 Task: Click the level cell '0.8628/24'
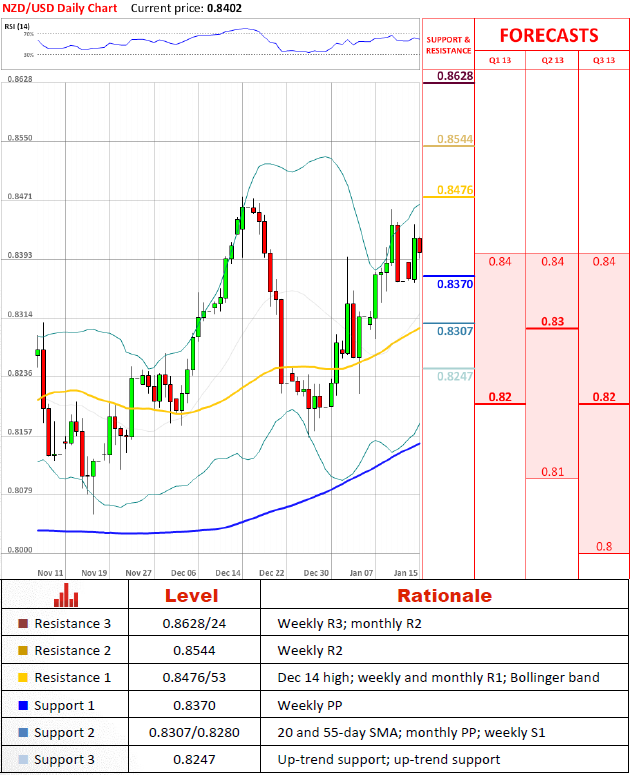coord(194,624)
